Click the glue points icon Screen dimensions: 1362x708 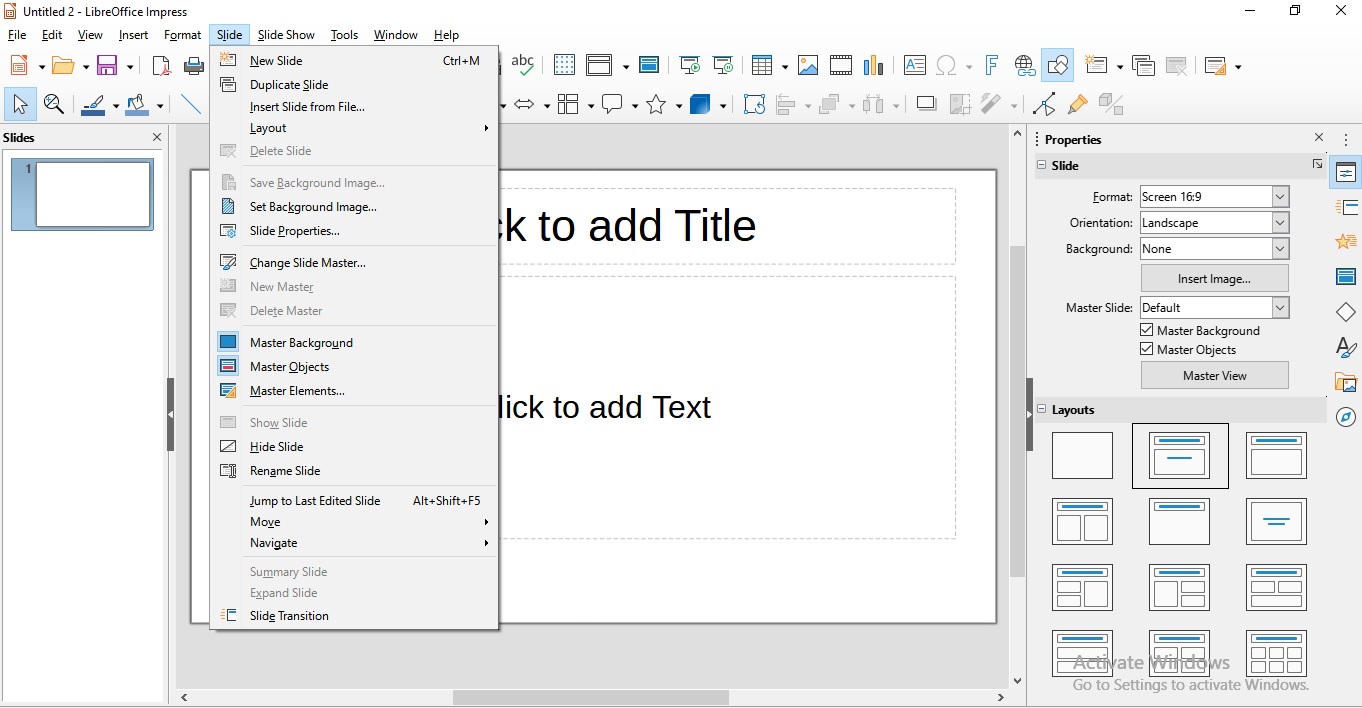pos(1077,104)
